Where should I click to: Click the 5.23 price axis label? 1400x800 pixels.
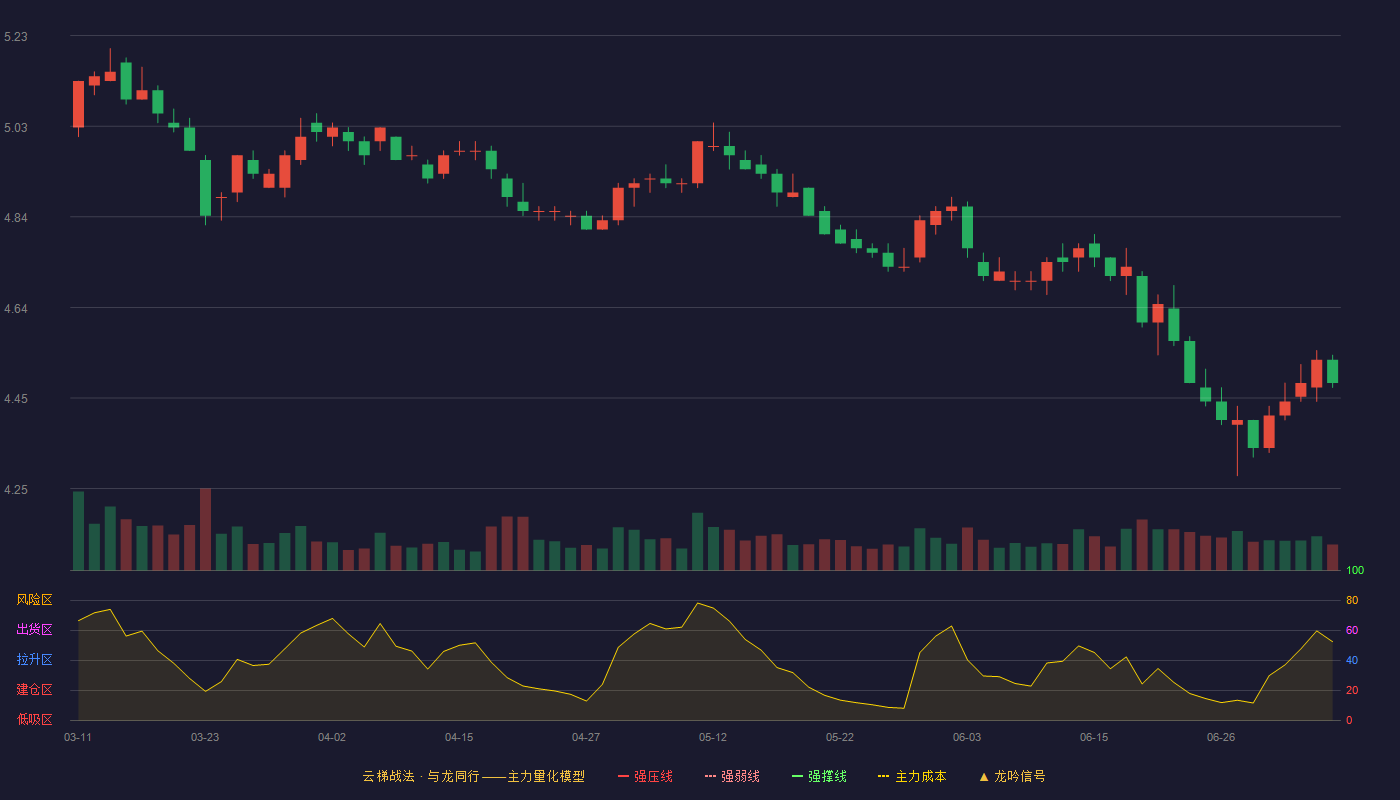click(16, 37)
